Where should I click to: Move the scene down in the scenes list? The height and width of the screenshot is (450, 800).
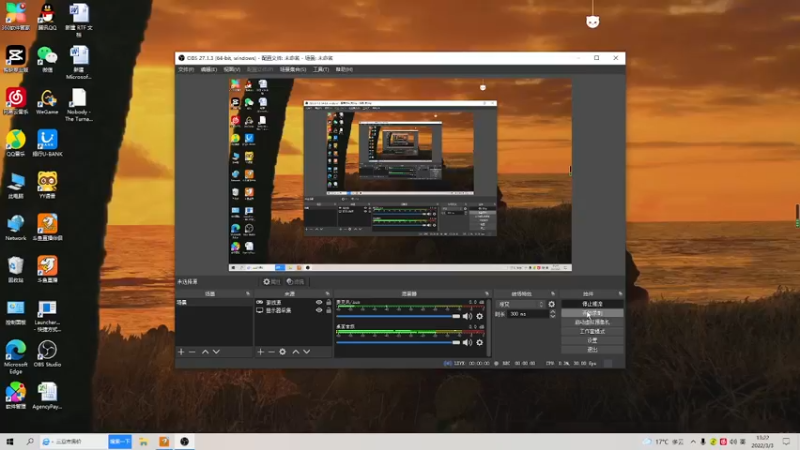tap(216, 352)
